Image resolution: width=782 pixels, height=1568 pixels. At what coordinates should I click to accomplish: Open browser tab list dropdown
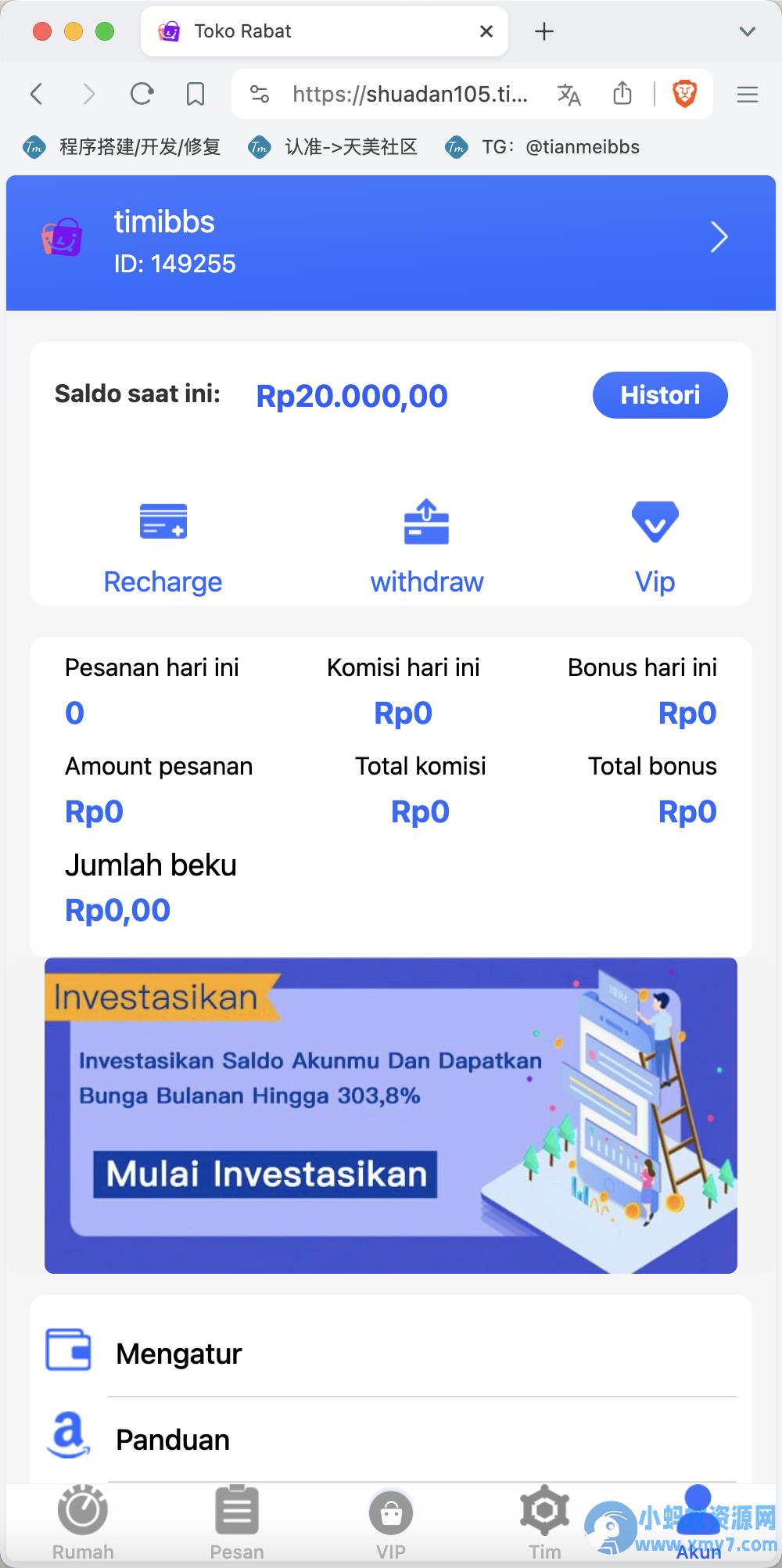748,31
